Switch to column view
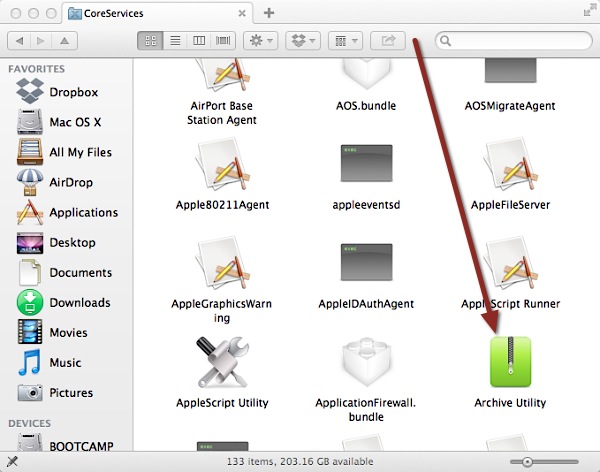 pos(199,41)
